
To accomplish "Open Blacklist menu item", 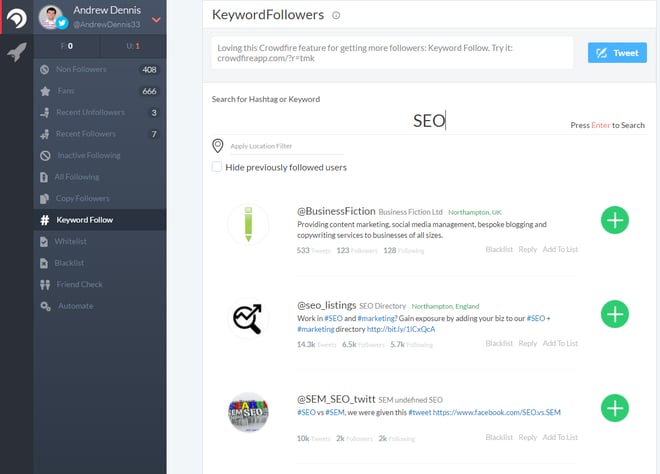I will 100,263.
